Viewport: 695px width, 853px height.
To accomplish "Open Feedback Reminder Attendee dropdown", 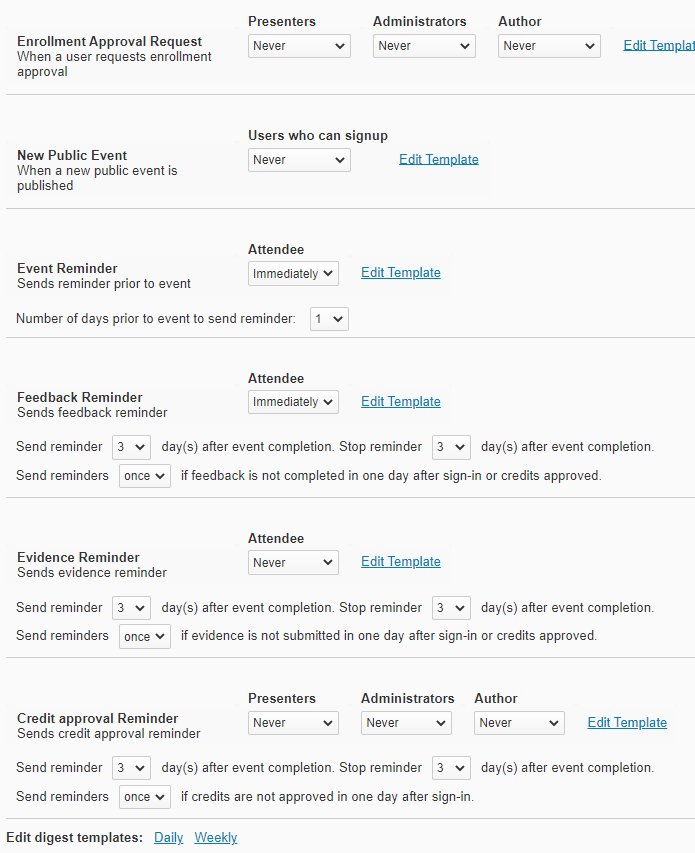I will 293,402.
